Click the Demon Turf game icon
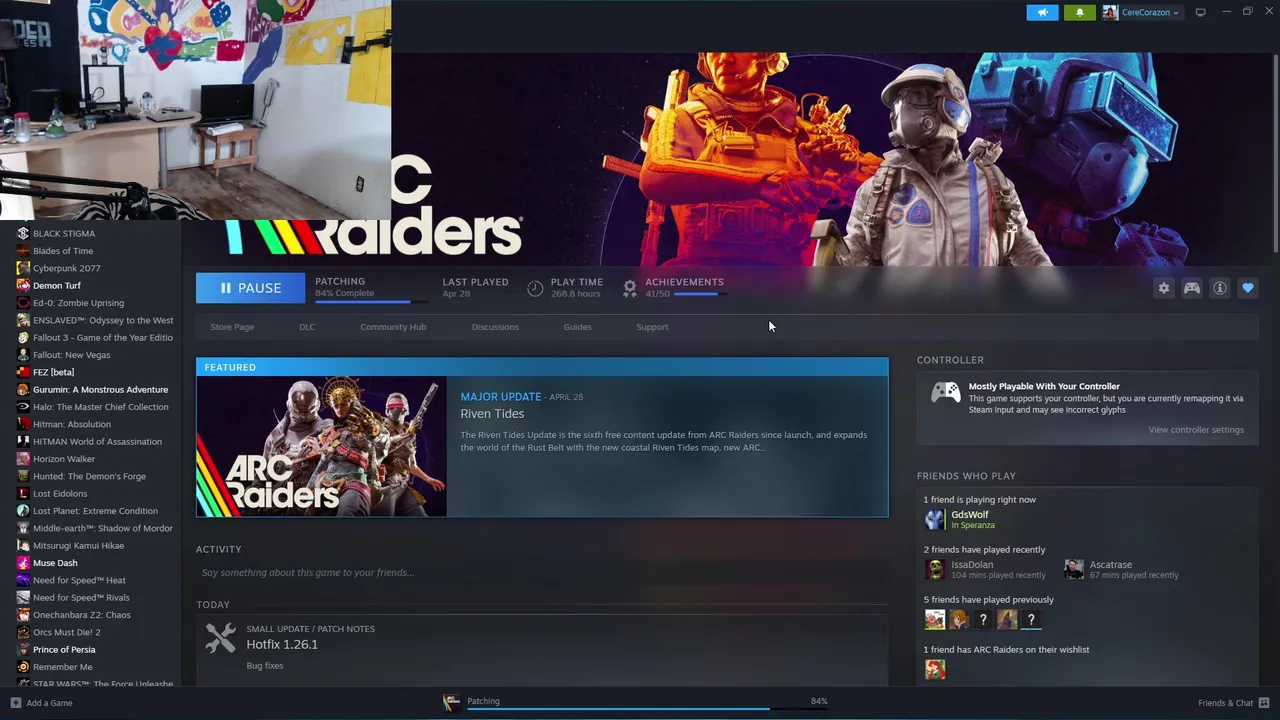The image size is (1280, 720). (23, 285)
